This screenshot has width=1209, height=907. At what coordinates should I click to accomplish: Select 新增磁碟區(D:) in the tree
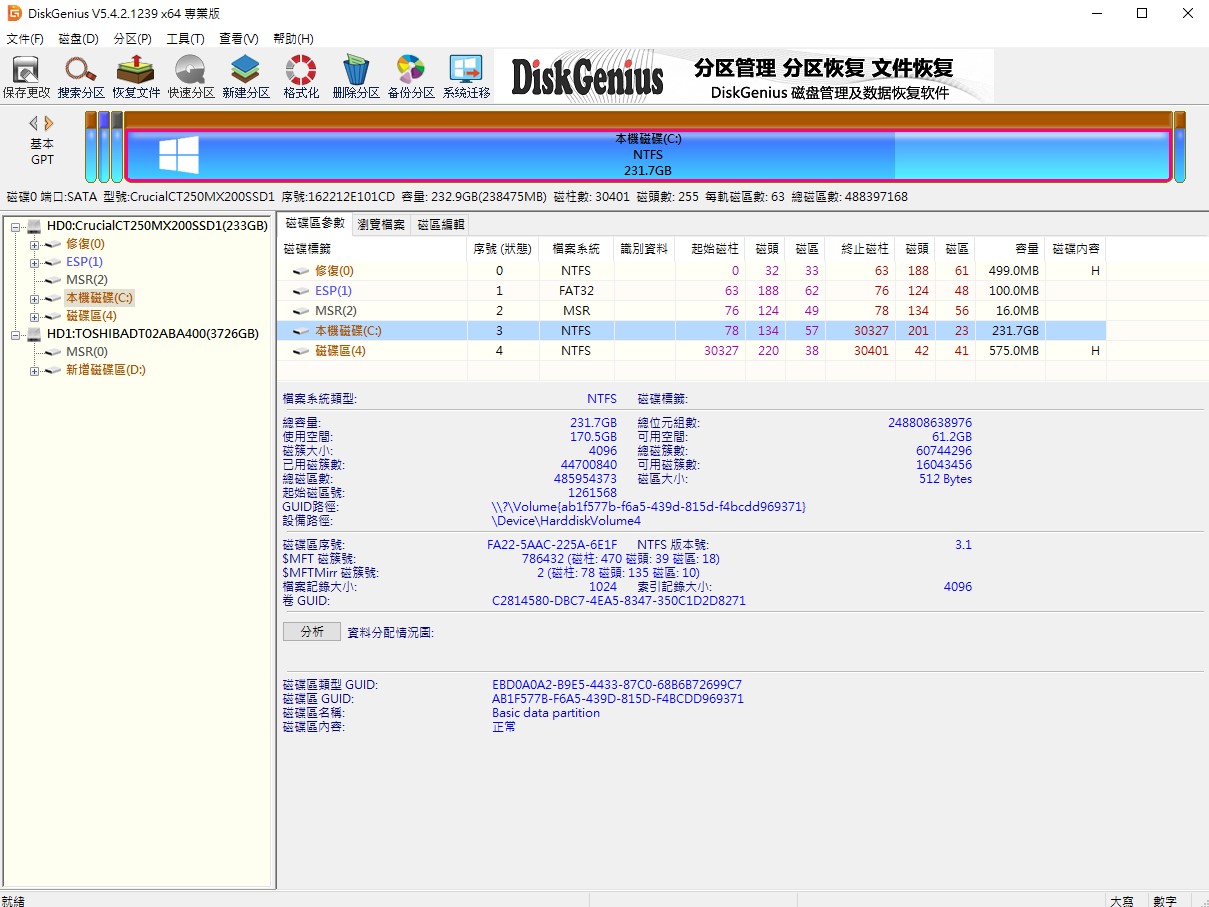(x=106, y=370)
